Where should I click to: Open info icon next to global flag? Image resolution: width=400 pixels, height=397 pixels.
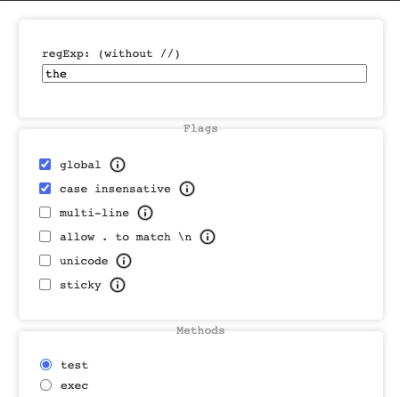pyautogui.click(x=117, y=165)
